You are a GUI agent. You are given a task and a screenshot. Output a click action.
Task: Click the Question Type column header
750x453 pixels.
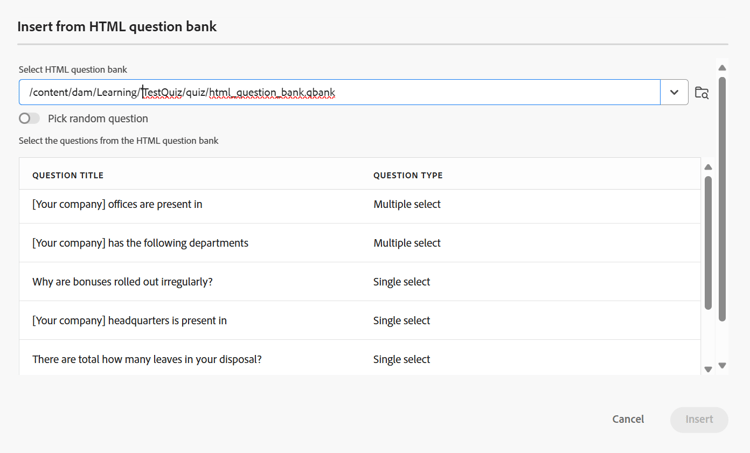pyautogui.click(x=408, y=175)
